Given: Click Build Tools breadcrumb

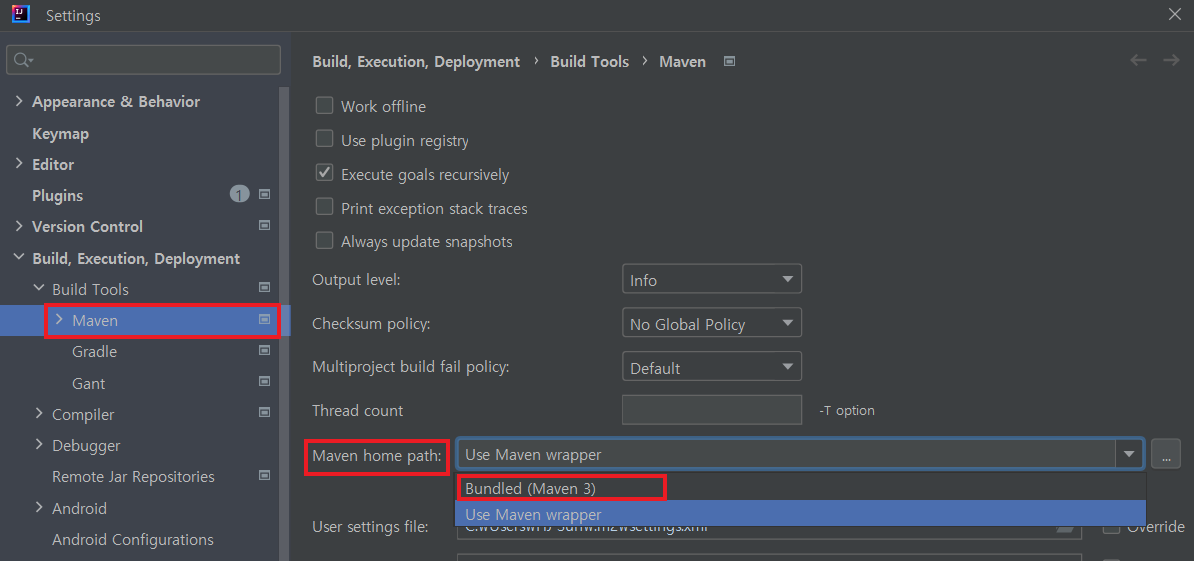Looking at the screenshot, I should [x=589, y=62].
